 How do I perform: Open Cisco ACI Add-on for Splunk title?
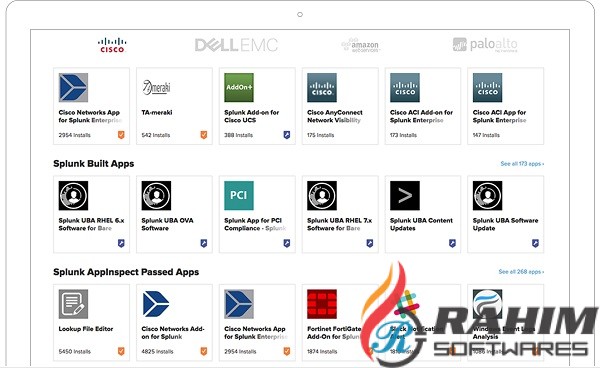click(x=421, y=116)
